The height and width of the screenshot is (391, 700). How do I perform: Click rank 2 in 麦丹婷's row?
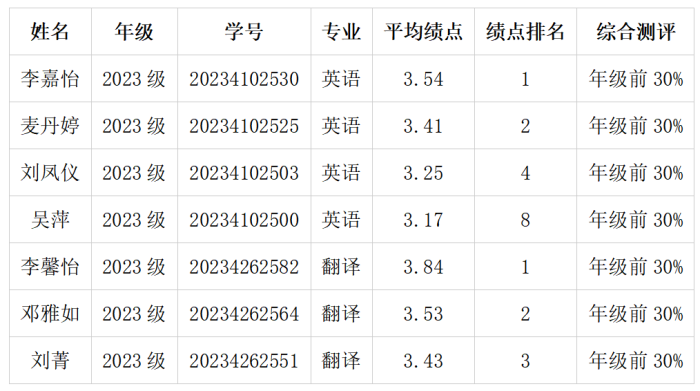click(525, 126)
